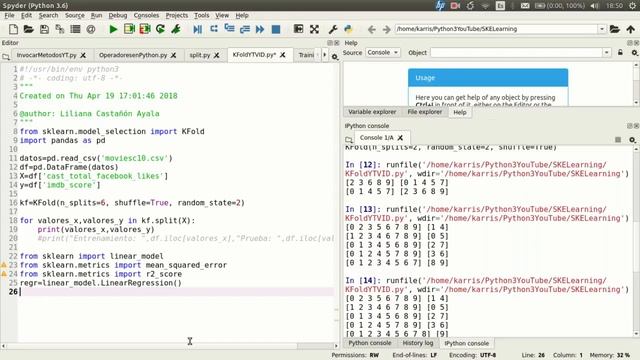
Task: Click the working directory path field
Action: click(x=496, y=29)
